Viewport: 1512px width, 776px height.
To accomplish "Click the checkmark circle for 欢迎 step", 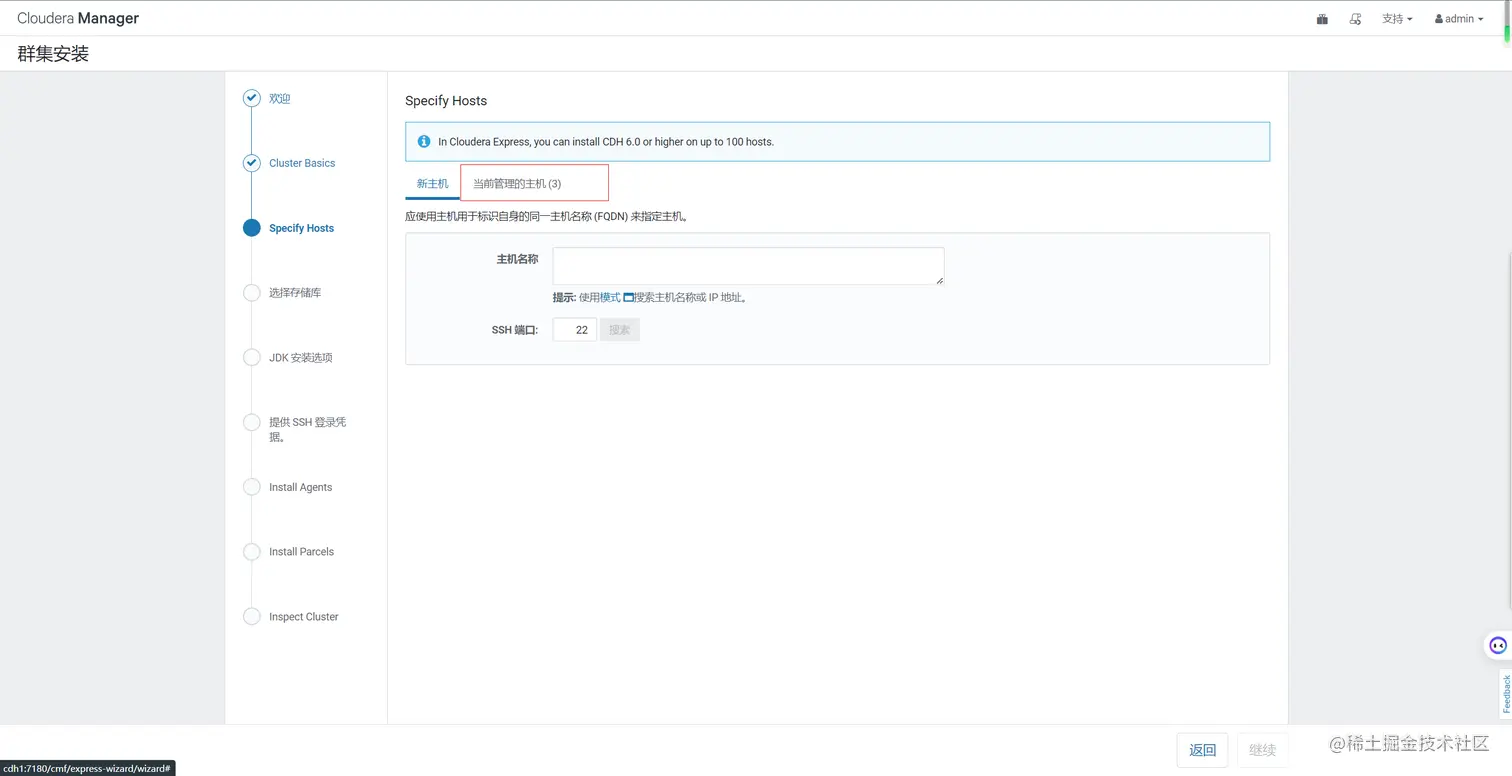I will click(252, 98).
